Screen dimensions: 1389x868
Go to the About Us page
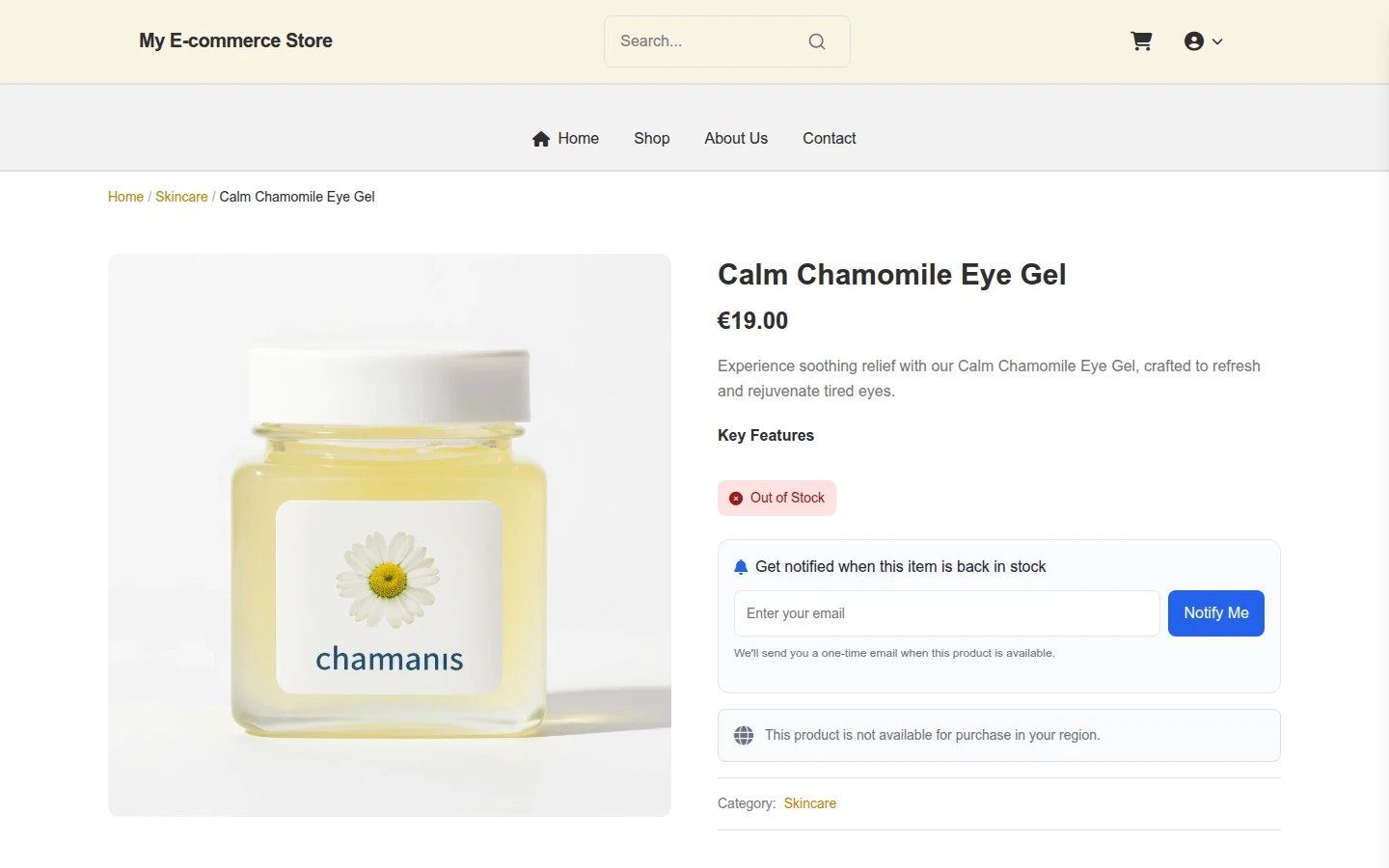coord(736,139)
